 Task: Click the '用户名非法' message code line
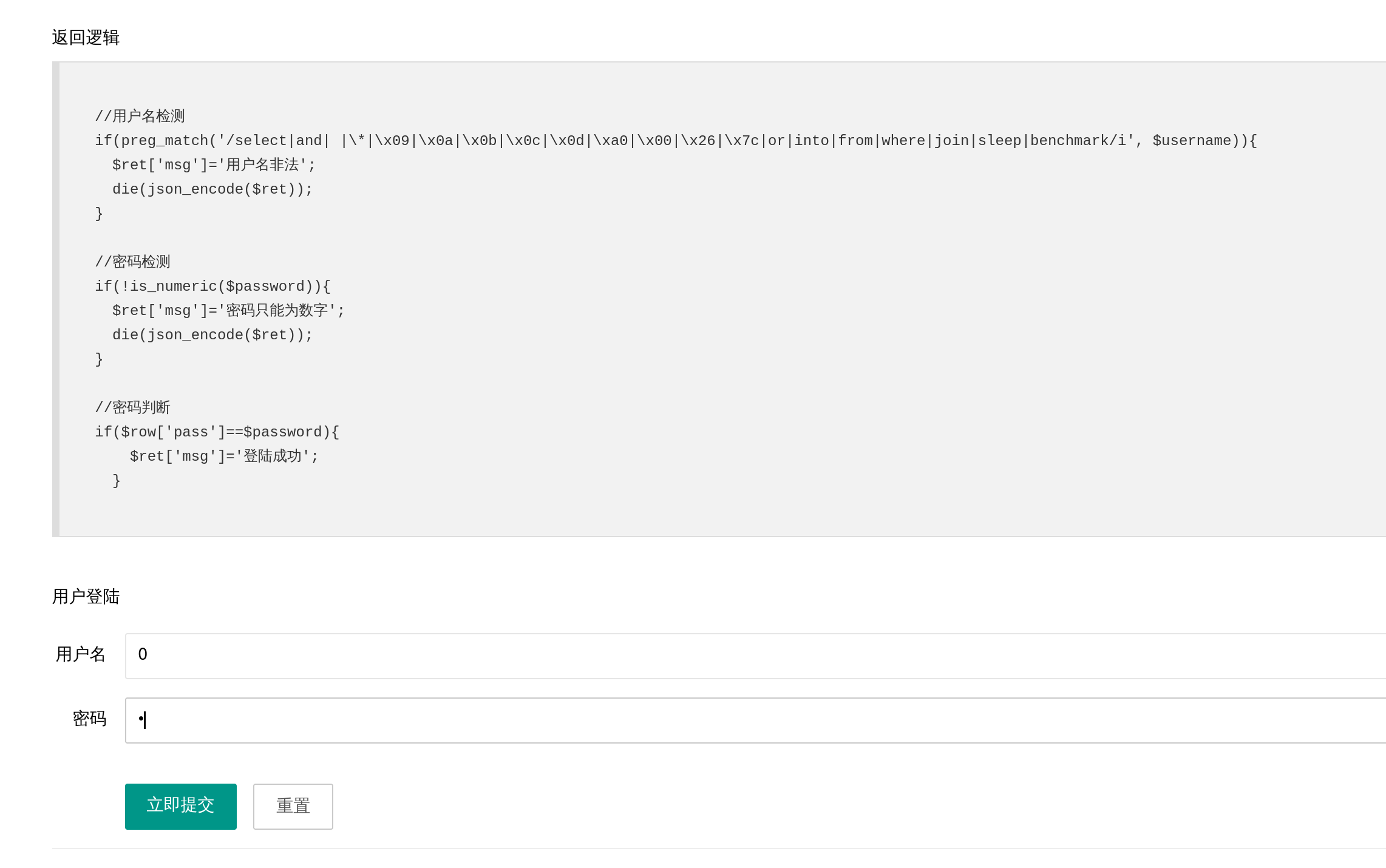[x=214, y=165]
